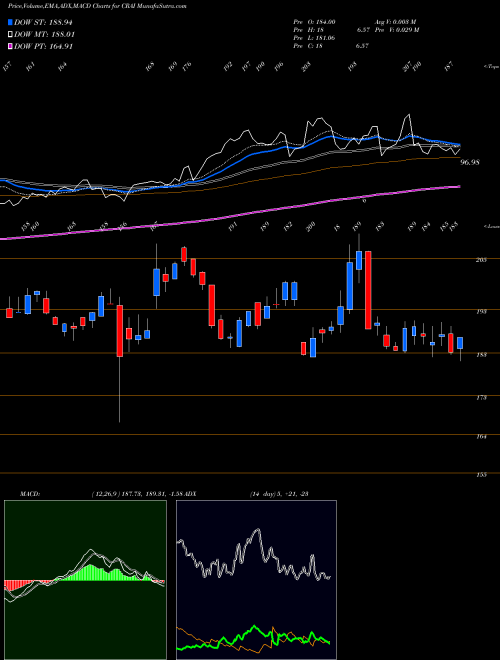
Task: Click the 164 price axis label
Action: pyautogui.click(x=481, y=437)
